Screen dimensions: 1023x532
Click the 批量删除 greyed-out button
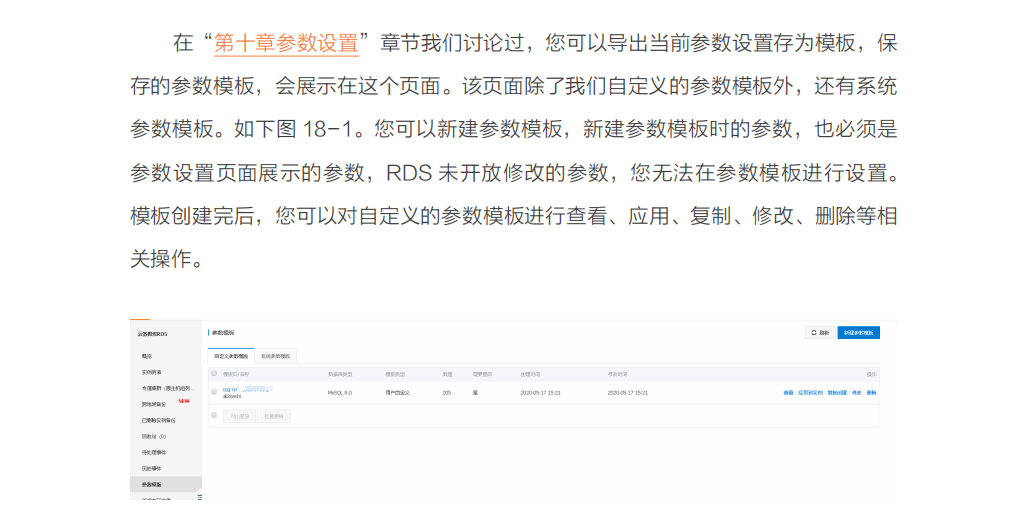click(x=274, y=416)
